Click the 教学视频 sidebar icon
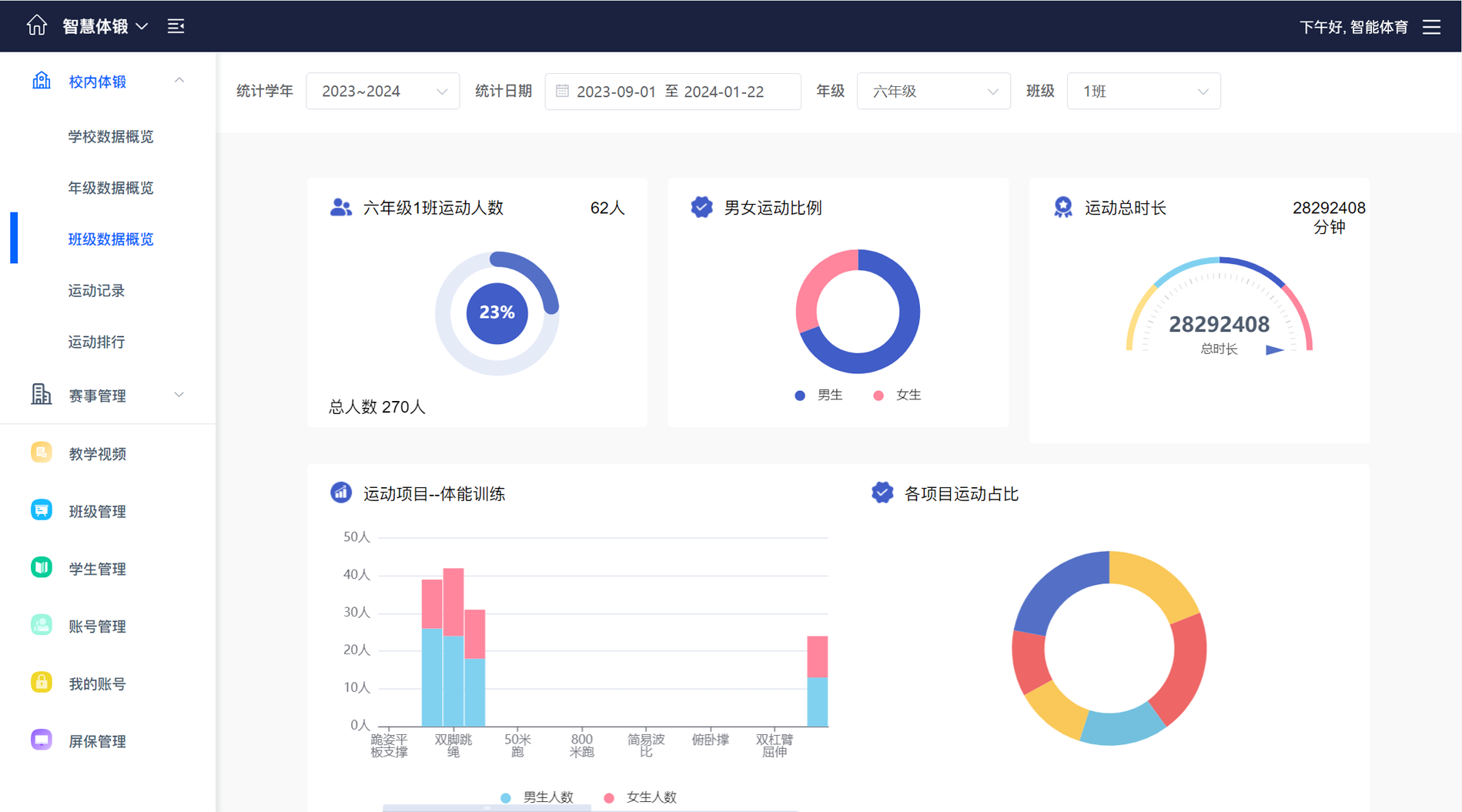The width and height of the screenshot is (1462, 812). pyautogui.click(x=42, y=453)
